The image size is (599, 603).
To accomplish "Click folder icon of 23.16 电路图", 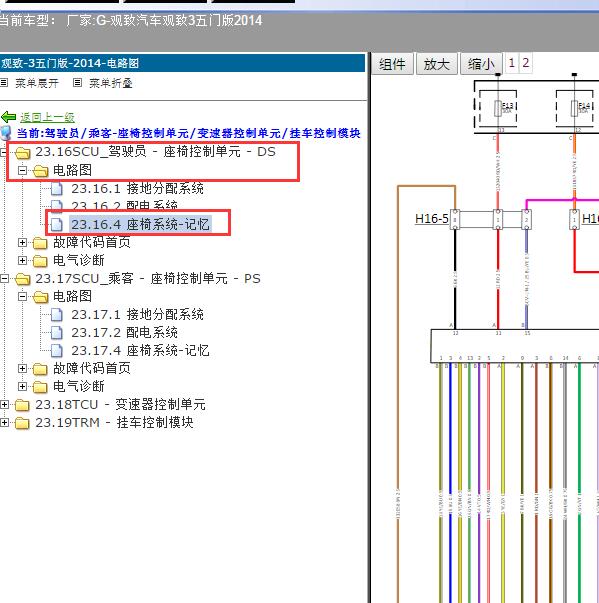I will 40,170.
